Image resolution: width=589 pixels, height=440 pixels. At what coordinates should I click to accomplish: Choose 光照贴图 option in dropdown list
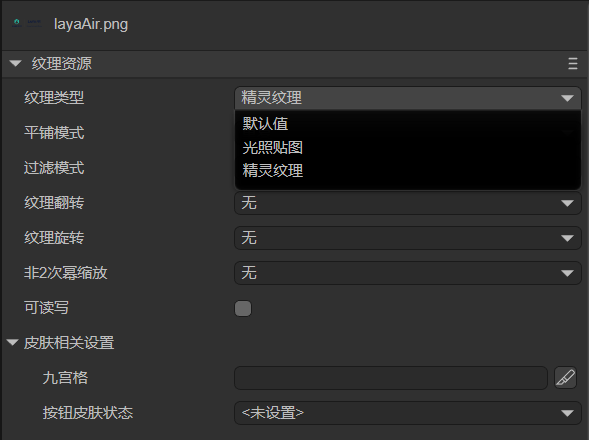(x=272, y=147)
